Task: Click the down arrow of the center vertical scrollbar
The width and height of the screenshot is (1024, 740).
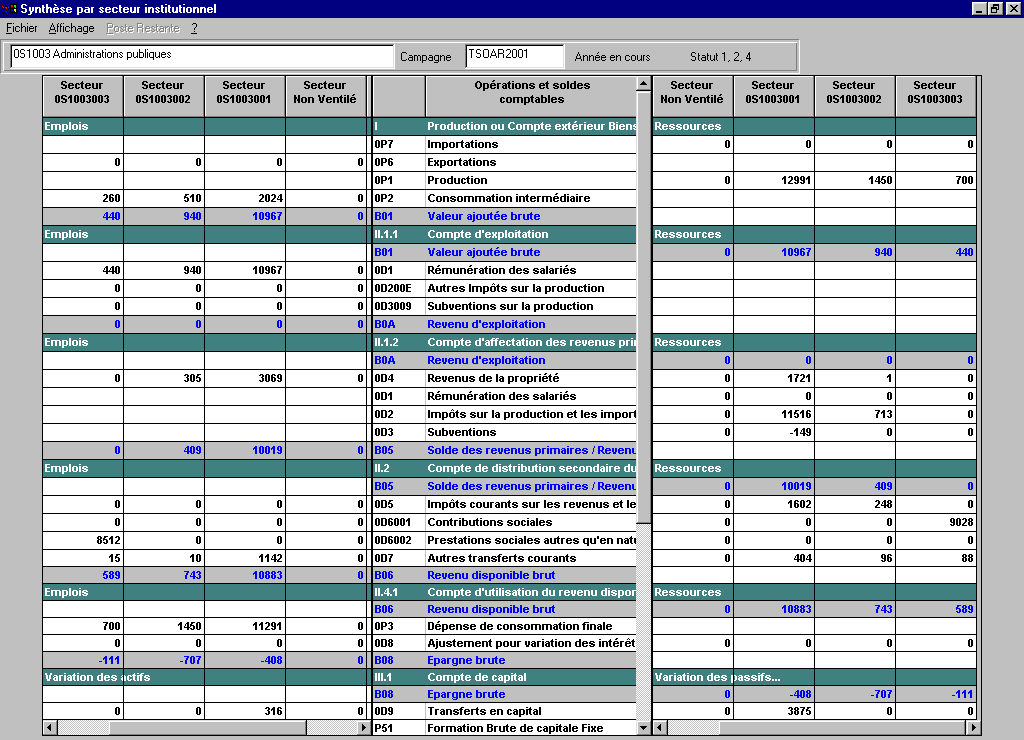Action: 643,728
